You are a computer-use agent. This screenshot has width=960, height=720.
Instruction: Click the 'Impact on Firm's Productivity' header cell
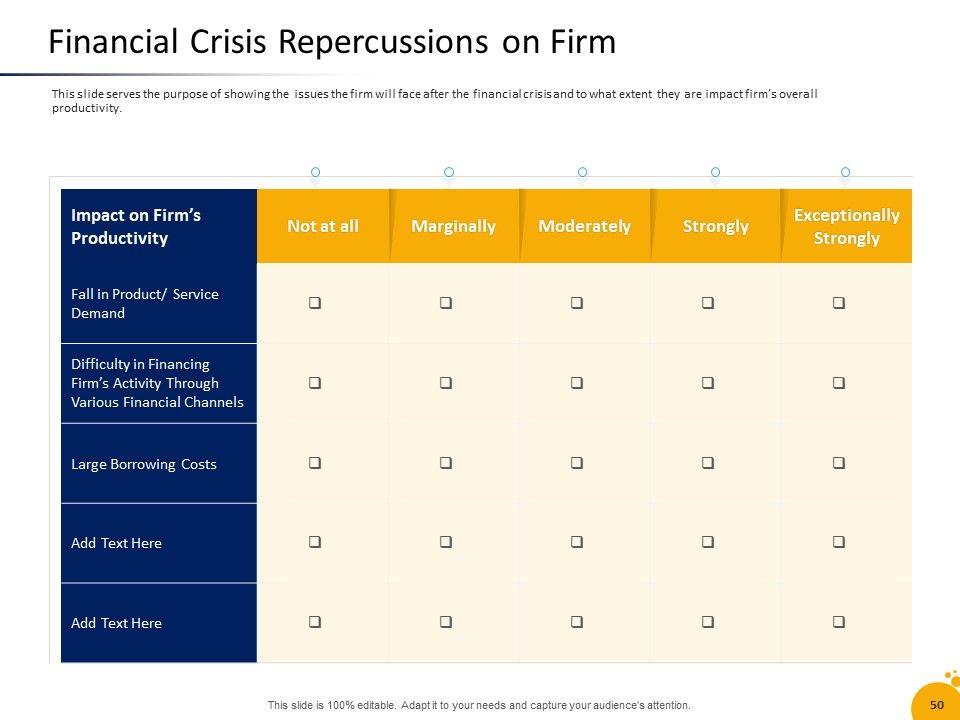[158, 226]
